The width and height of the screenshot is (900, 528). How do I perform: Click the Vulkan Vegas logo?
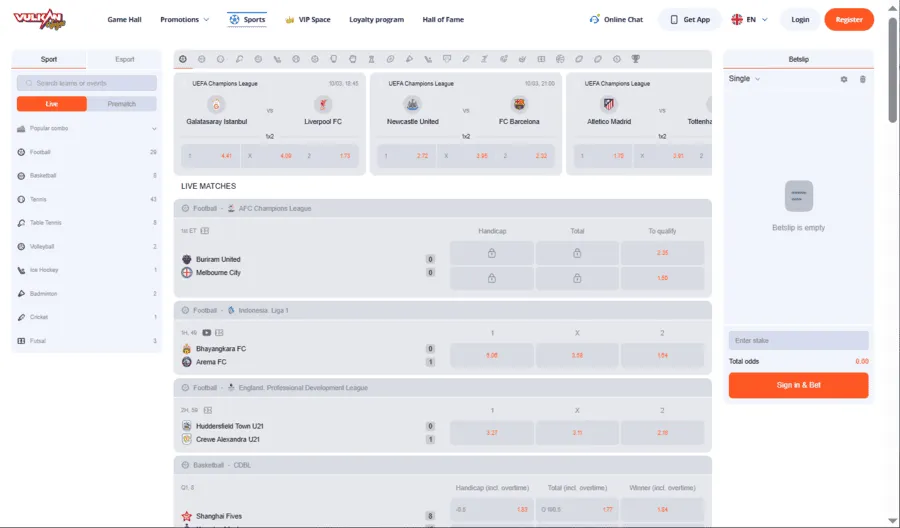pyautogui.click(x=40, y=20)
